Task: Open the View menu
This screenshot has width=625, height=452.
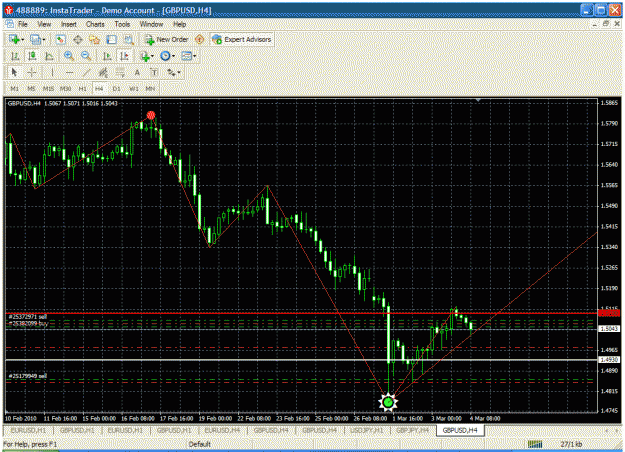Action: coord(44,24)
